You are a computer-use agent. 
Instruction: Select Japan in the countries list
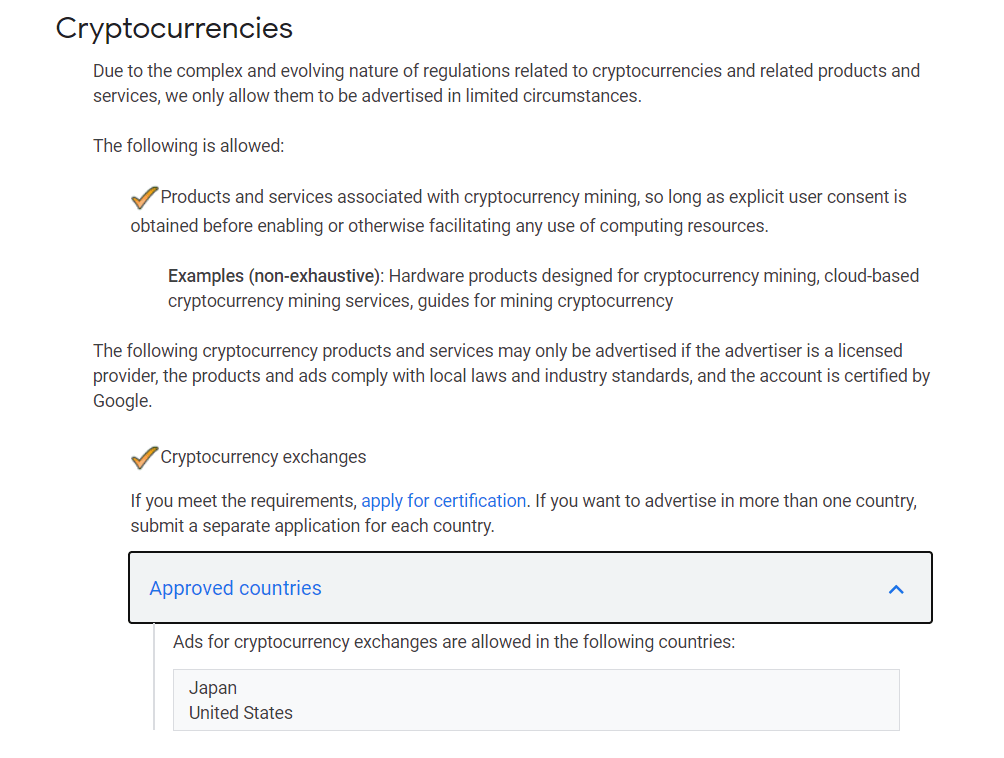213,687
